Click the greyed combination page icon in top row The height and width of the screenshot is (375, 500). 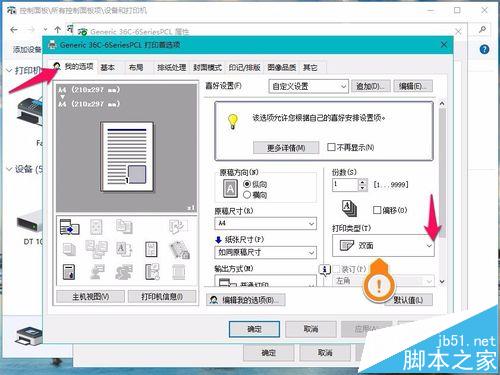point(96,227)
